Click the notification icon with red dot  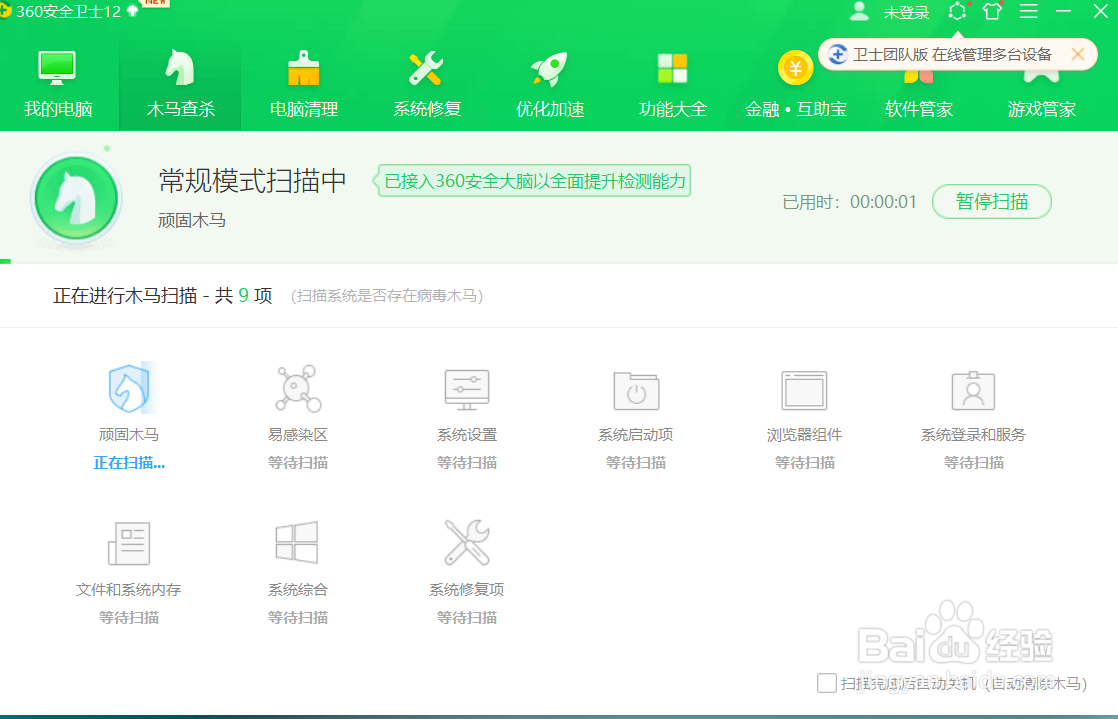point(958,11)
